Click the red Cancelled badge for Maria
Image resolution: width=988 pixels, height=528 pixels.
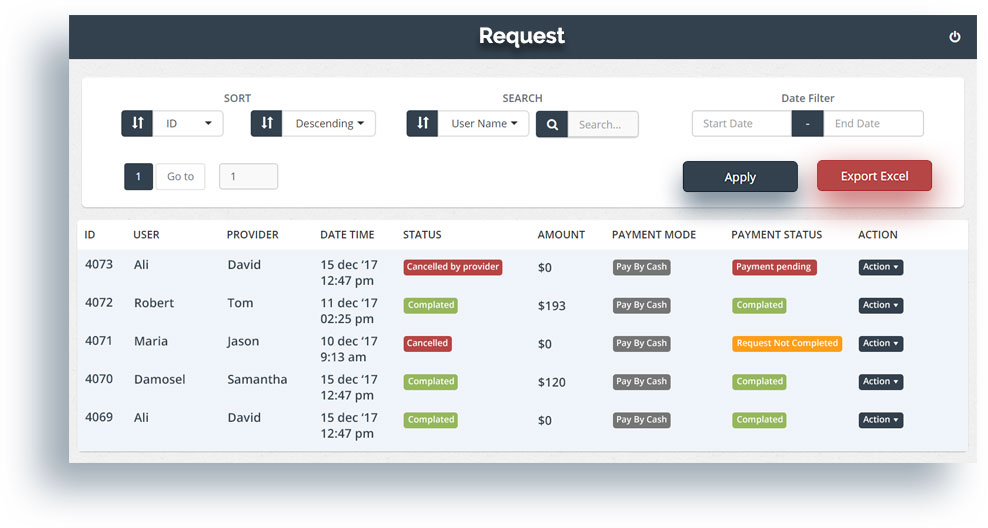427,343
